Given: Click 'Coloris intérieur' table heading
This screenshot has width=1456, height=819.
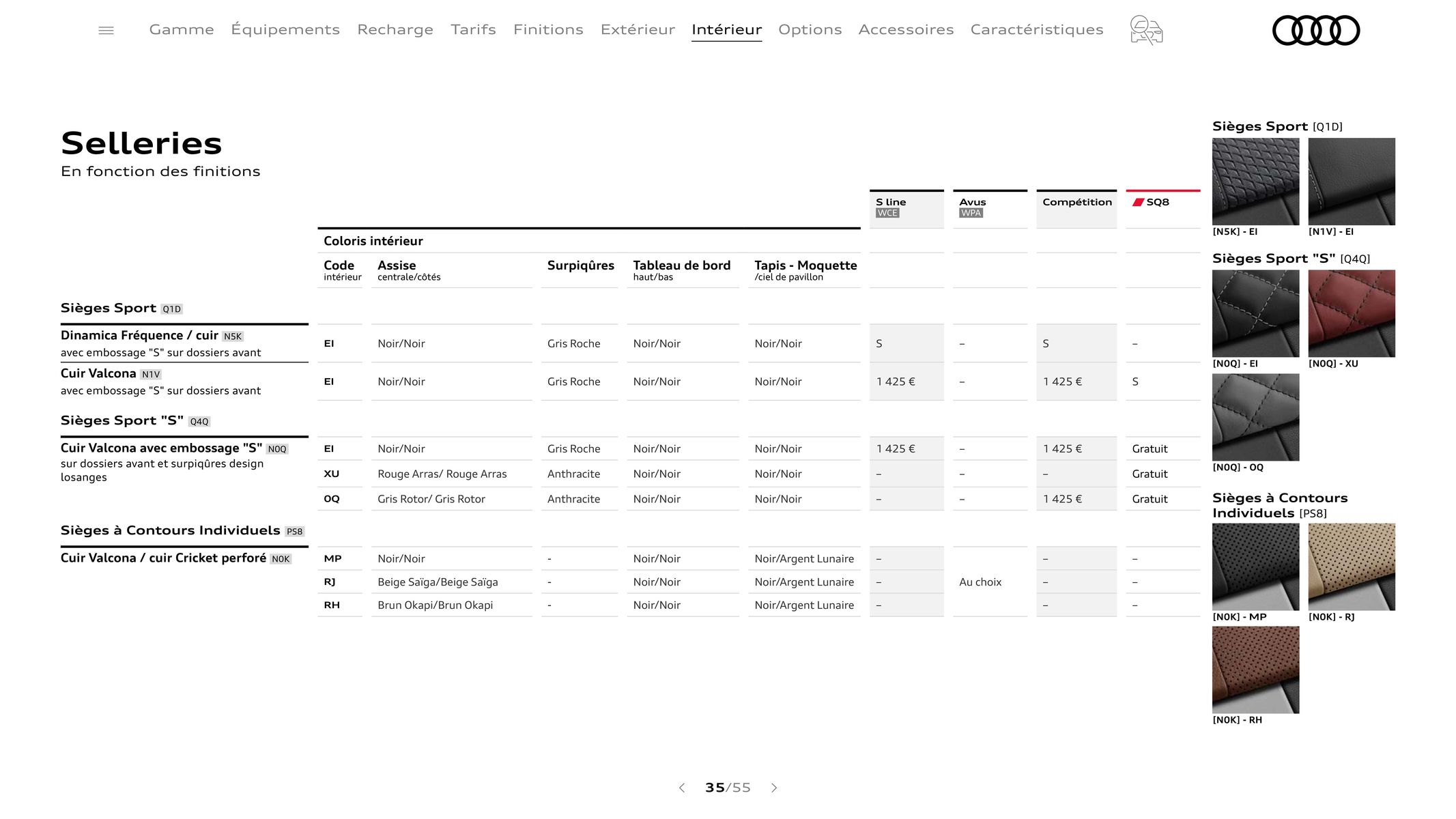Looking at the screenshot, I should [373, 241].
